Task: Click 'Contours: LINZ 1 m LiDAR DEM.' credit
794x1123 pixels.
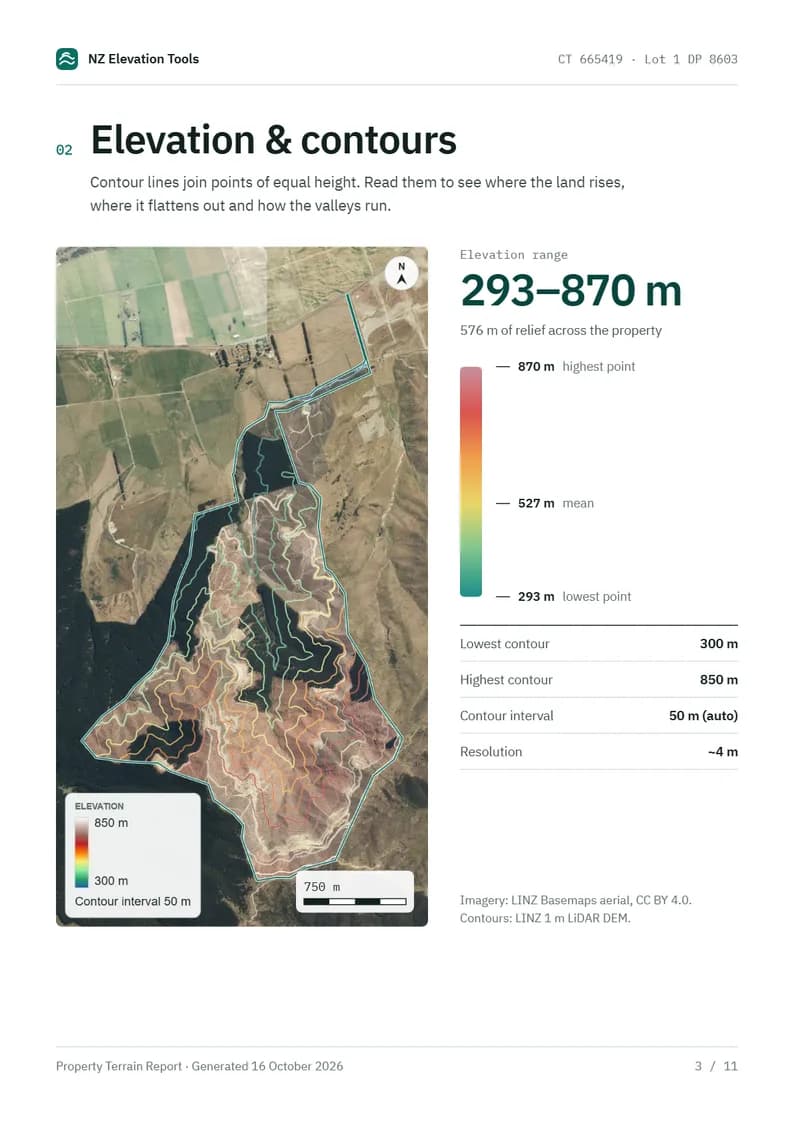Action: click(545, 918)
